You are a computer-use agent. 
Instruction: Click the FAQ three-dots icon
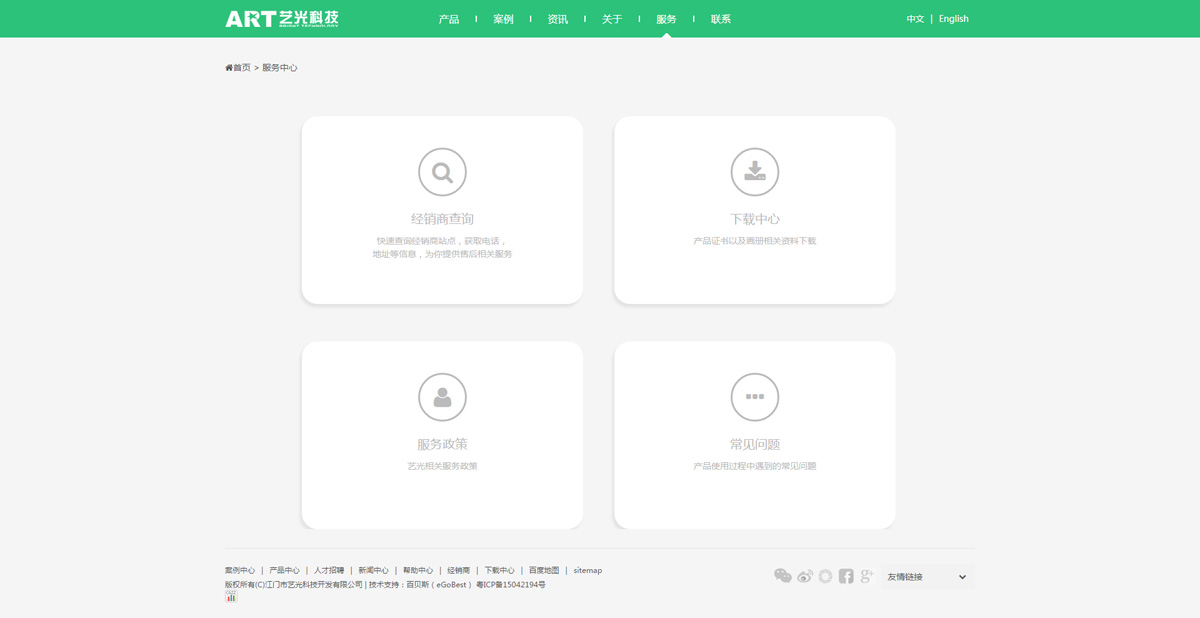(755, 397)
